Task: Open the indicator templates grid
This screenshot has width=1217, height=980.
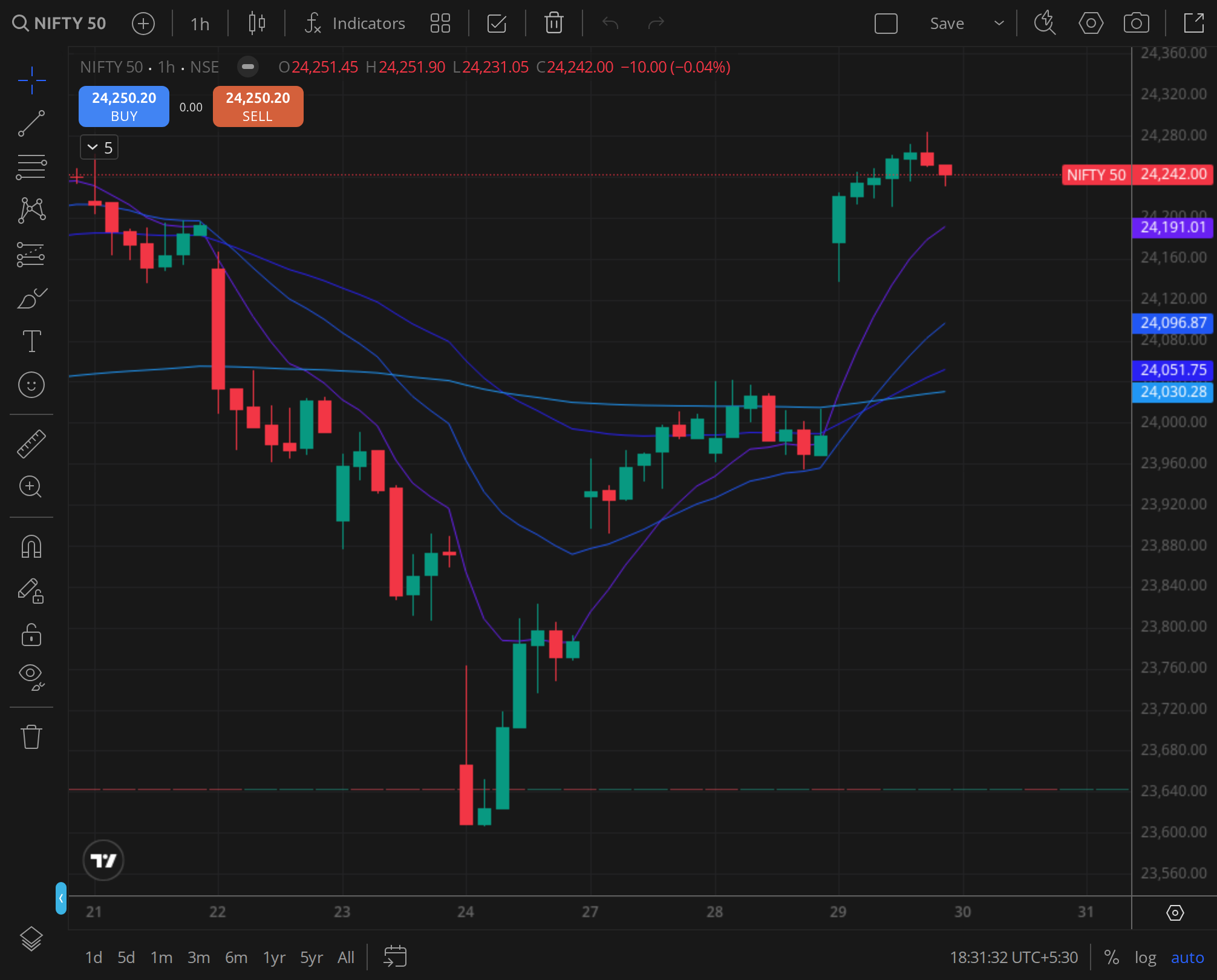Action: point(440,24)
